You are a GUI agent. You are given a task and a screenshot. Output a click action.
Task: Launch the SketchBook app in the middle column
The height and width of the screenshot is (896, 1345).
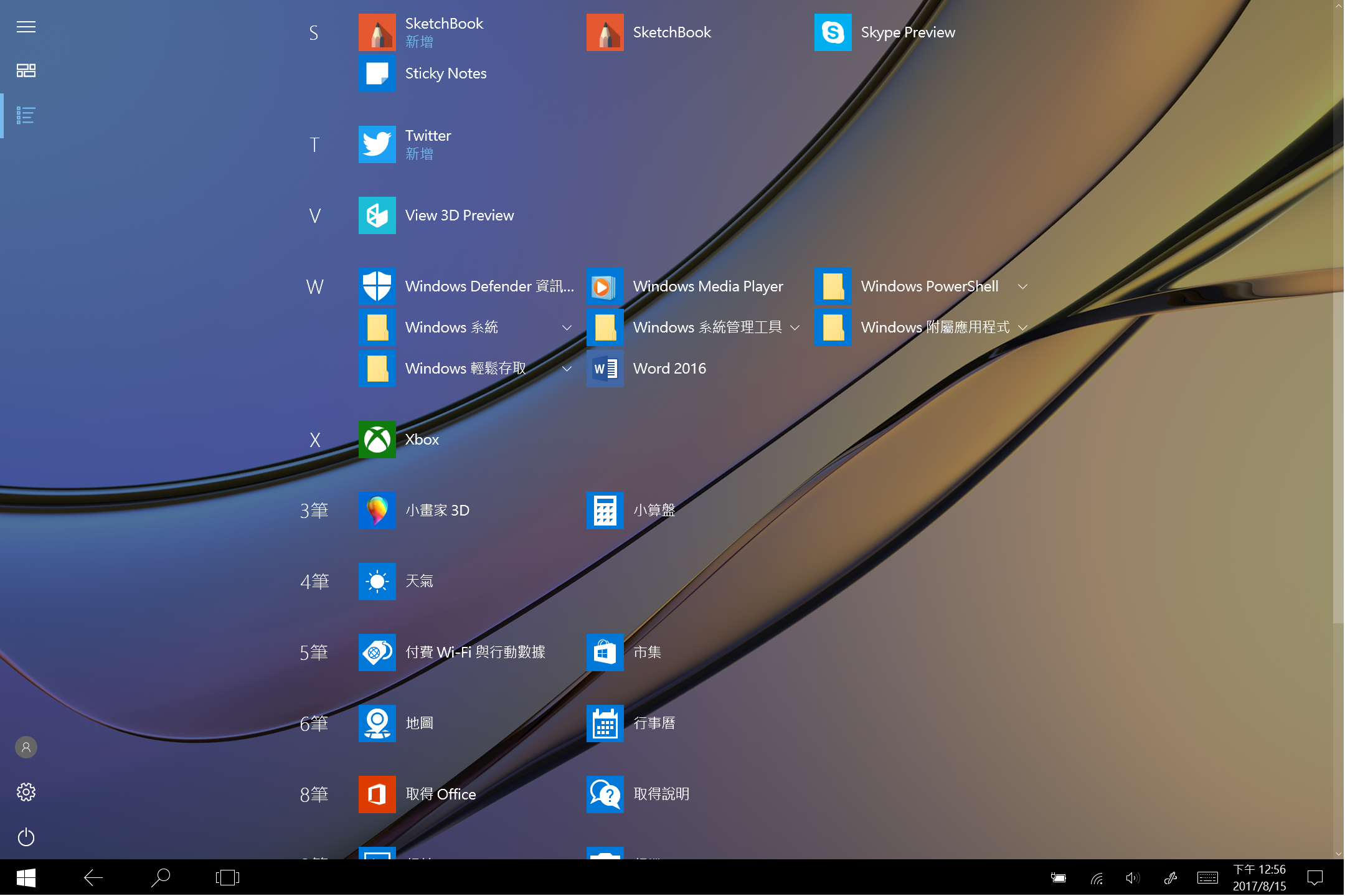point(694,32)
